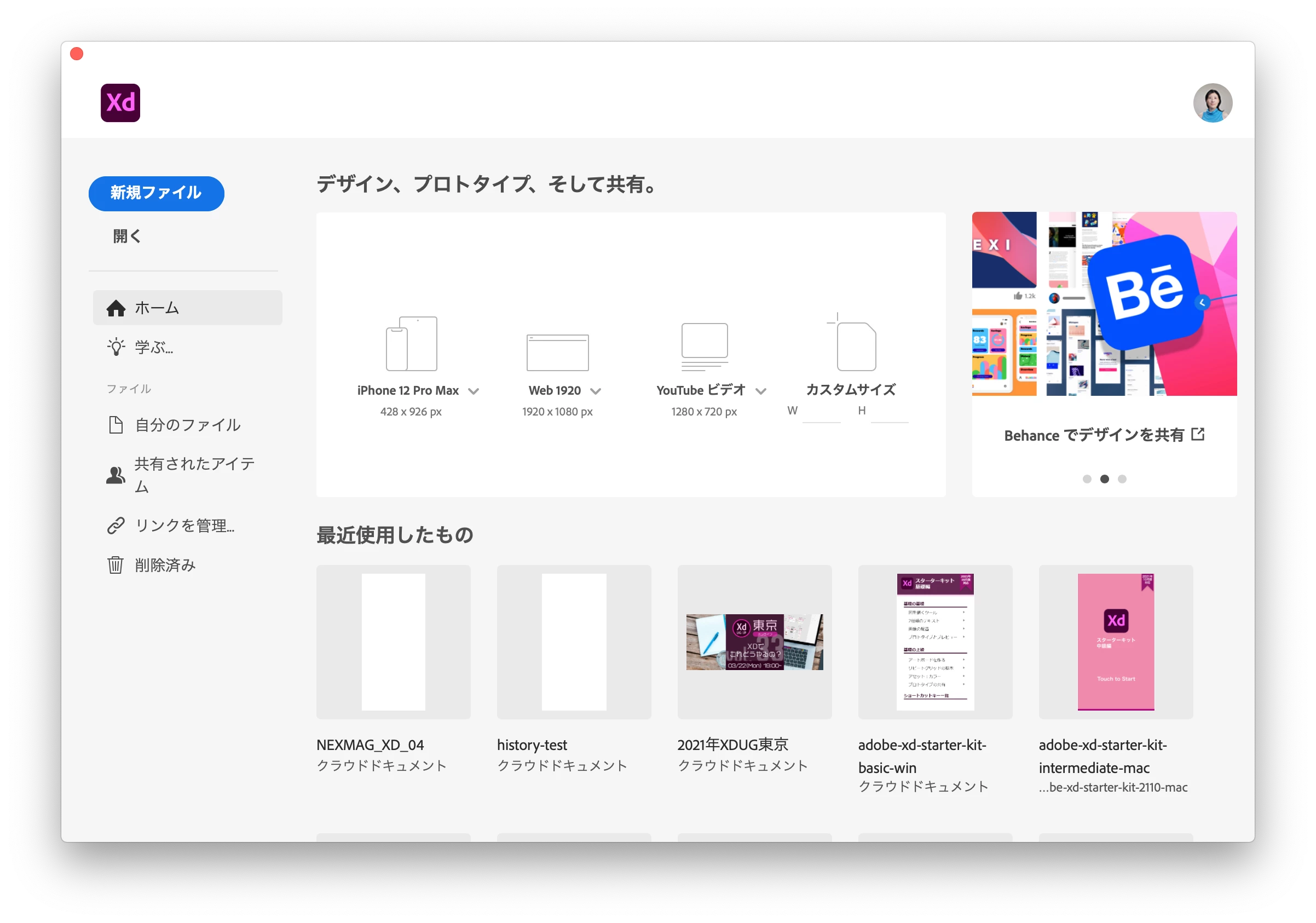
Task: Select the Web 1920 artboard icon
Action: pyautogui.click(x=557, y=352)
